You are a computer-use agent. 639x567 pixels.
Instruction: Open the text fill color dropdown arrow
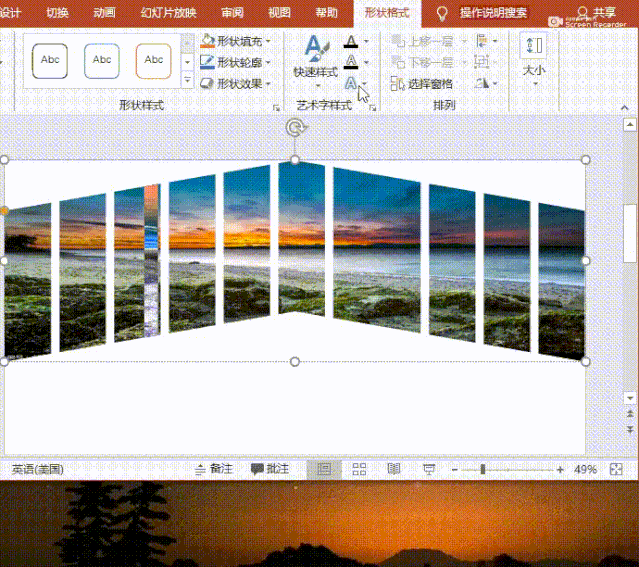tap(366, 42)
